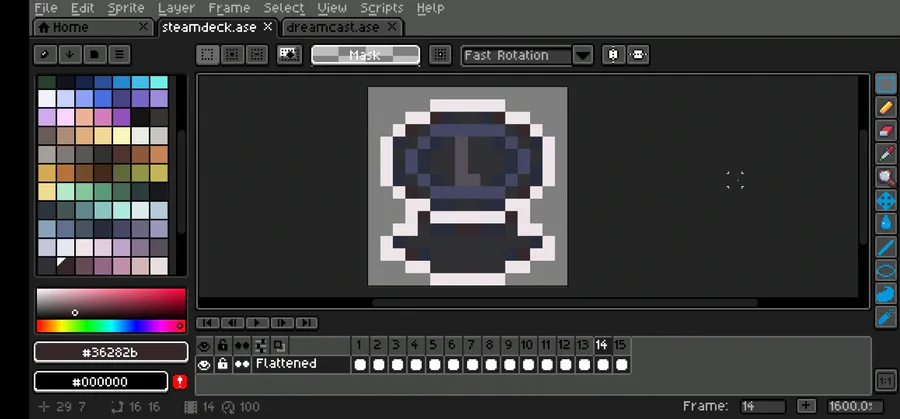Screen dimensions: 900x419
Task: Click the Mask transparent color button
Action: pyautogui.click(x=365, y=55)
